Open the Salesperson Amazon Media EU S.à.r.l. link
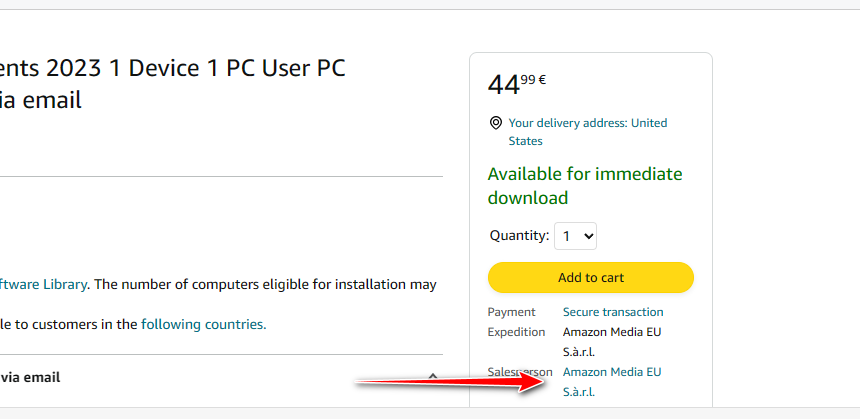 point(612,382)
